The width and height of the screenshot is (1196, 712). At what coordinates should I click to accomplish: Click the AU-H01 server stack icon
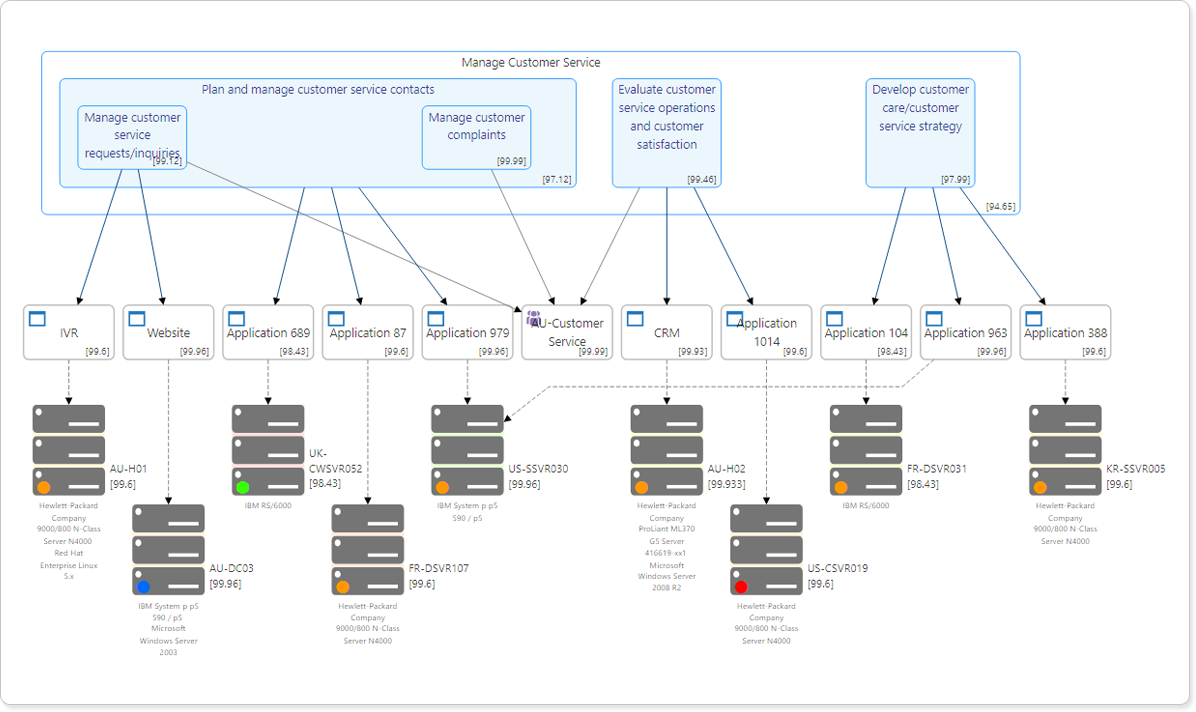pyautogui.click(x=69, y=448)
